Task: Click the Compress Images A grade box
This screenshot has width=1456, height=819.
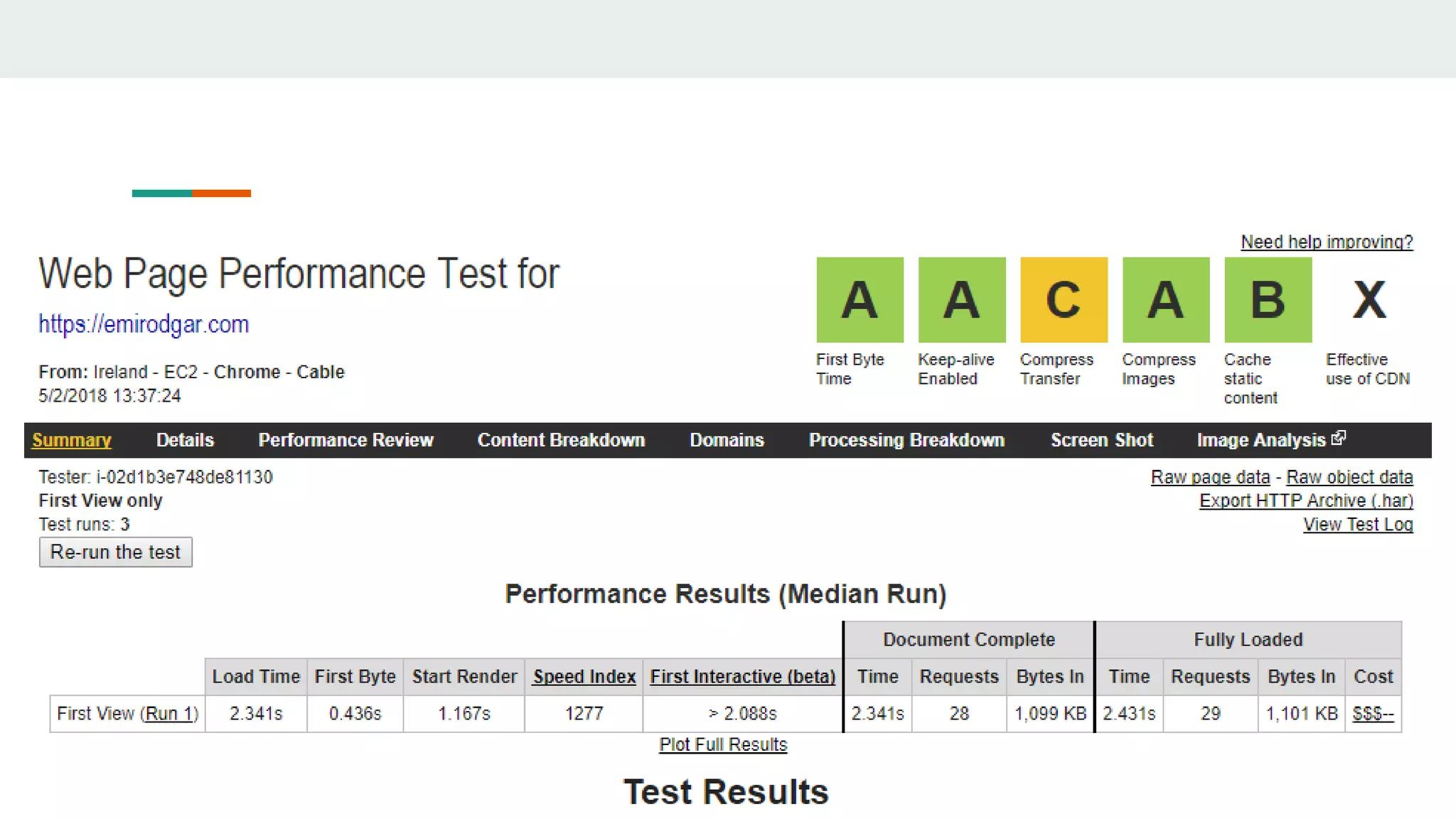Action: (x=1165, y=299)
